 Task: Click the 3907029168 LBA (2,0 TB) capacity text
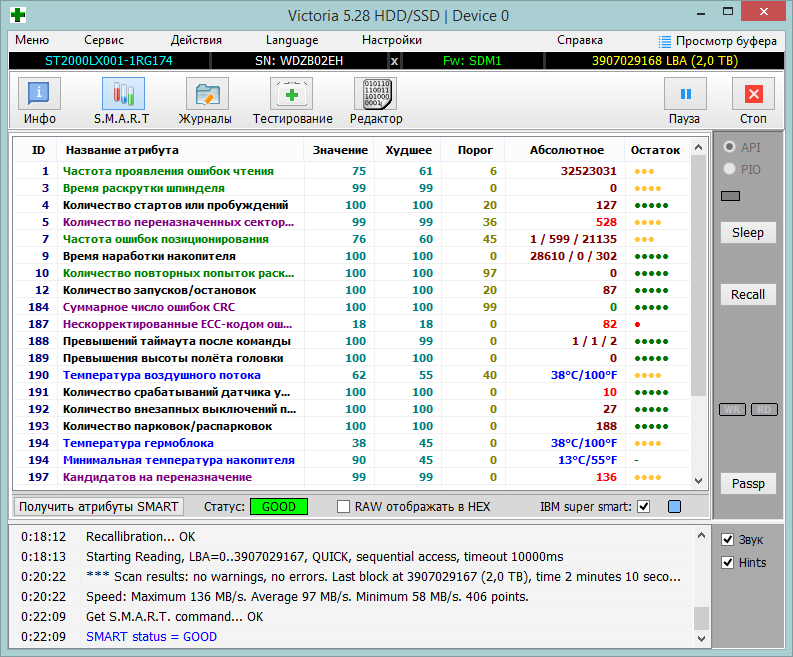[x=665, y=61]
